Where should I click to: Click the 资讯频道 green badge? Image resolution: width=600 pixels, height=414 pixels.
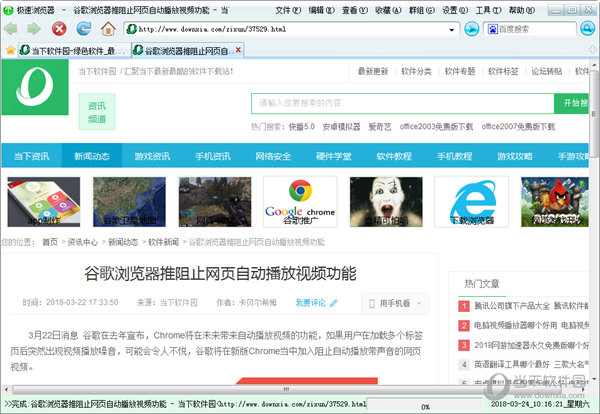point(97,112)
